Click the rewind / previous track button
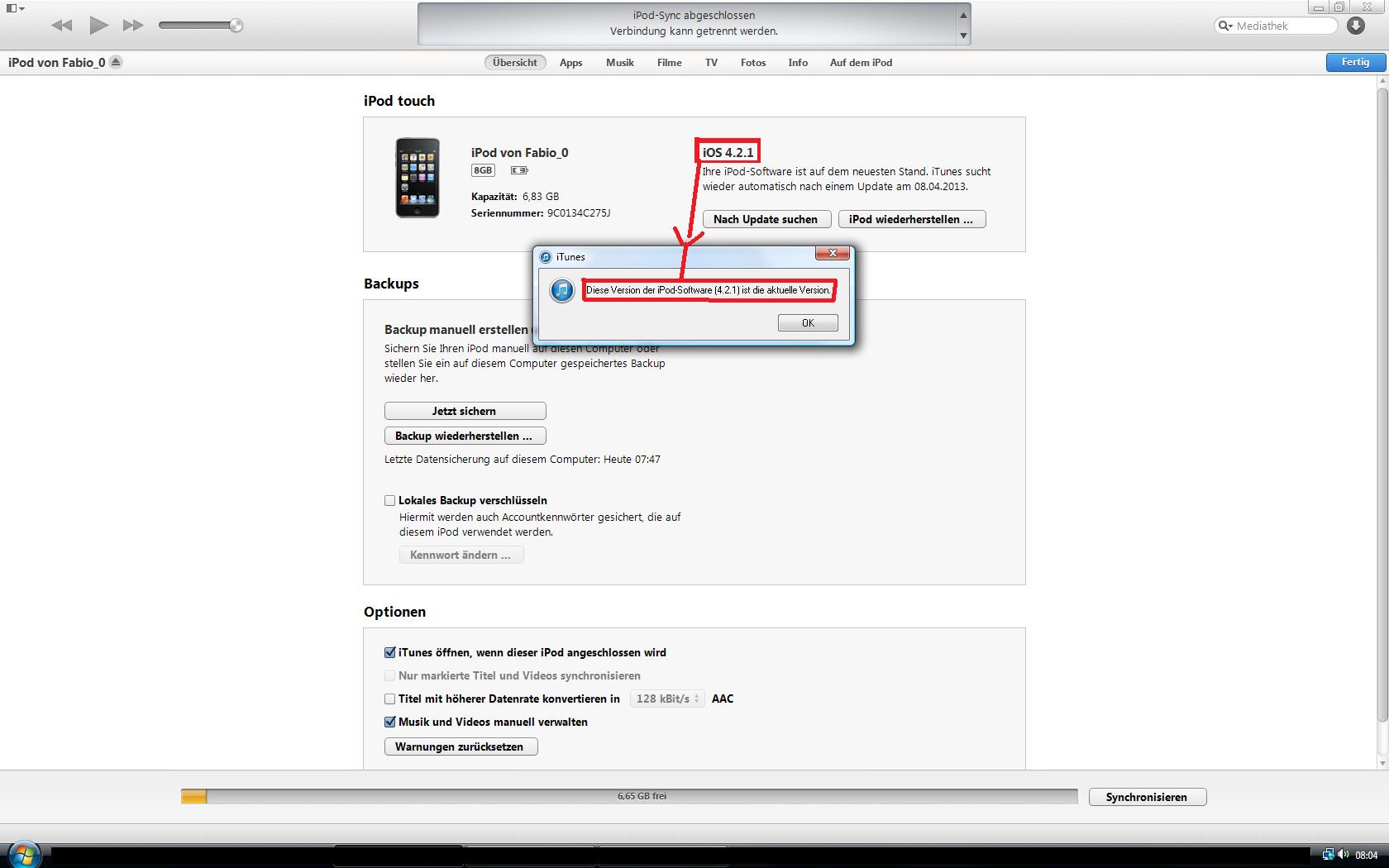The height and width of the screenshot is (868, 1389). [62, 26]
